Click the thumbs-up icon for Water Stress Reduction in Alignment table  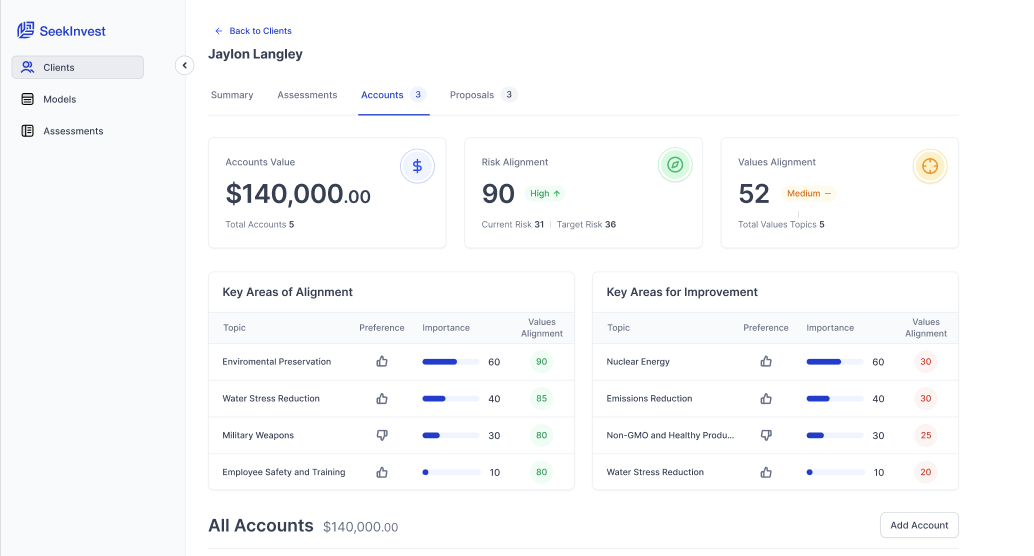tap(382, 398)
